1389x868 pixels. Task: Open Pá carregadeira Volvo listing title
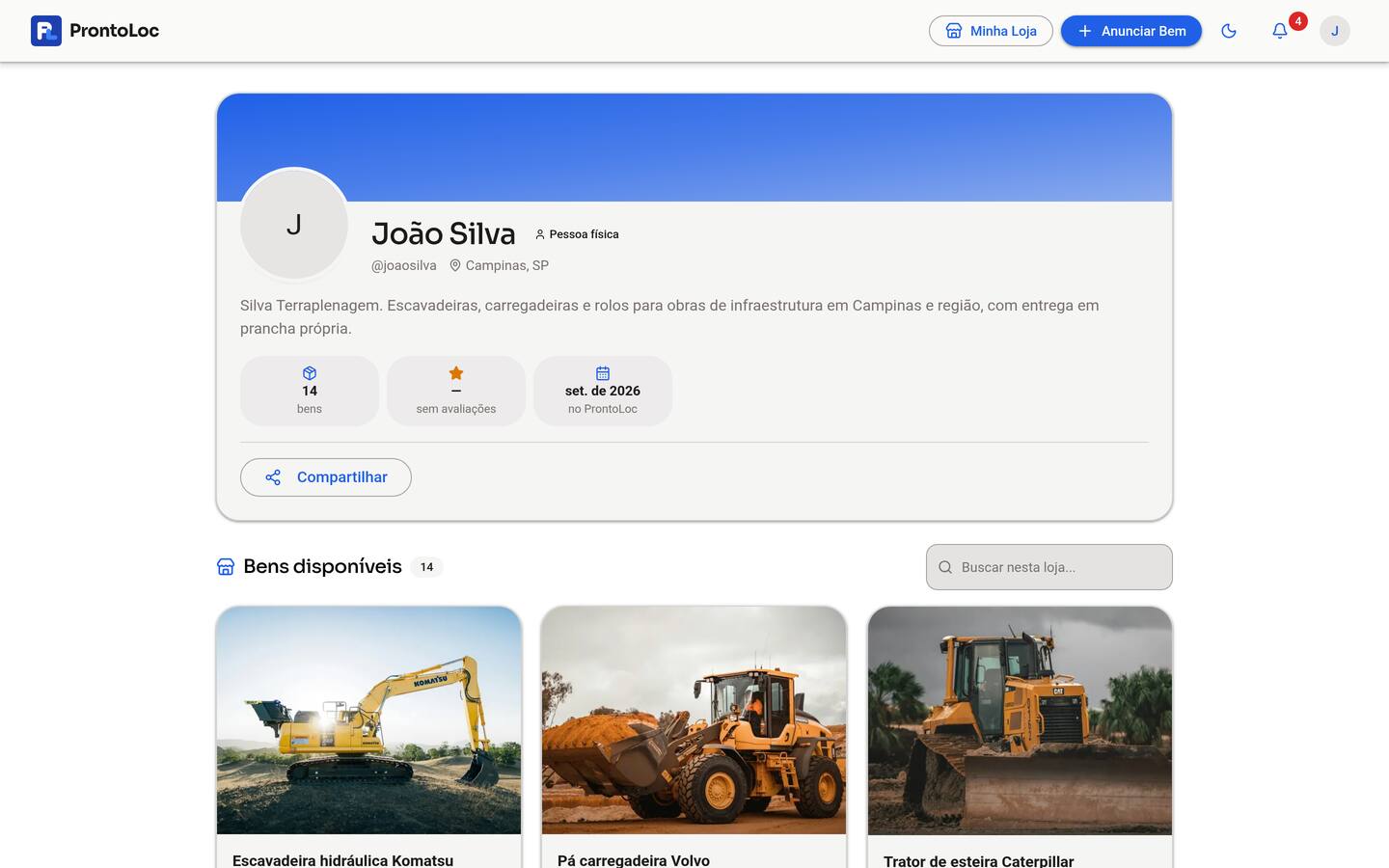tap(634, 860)
